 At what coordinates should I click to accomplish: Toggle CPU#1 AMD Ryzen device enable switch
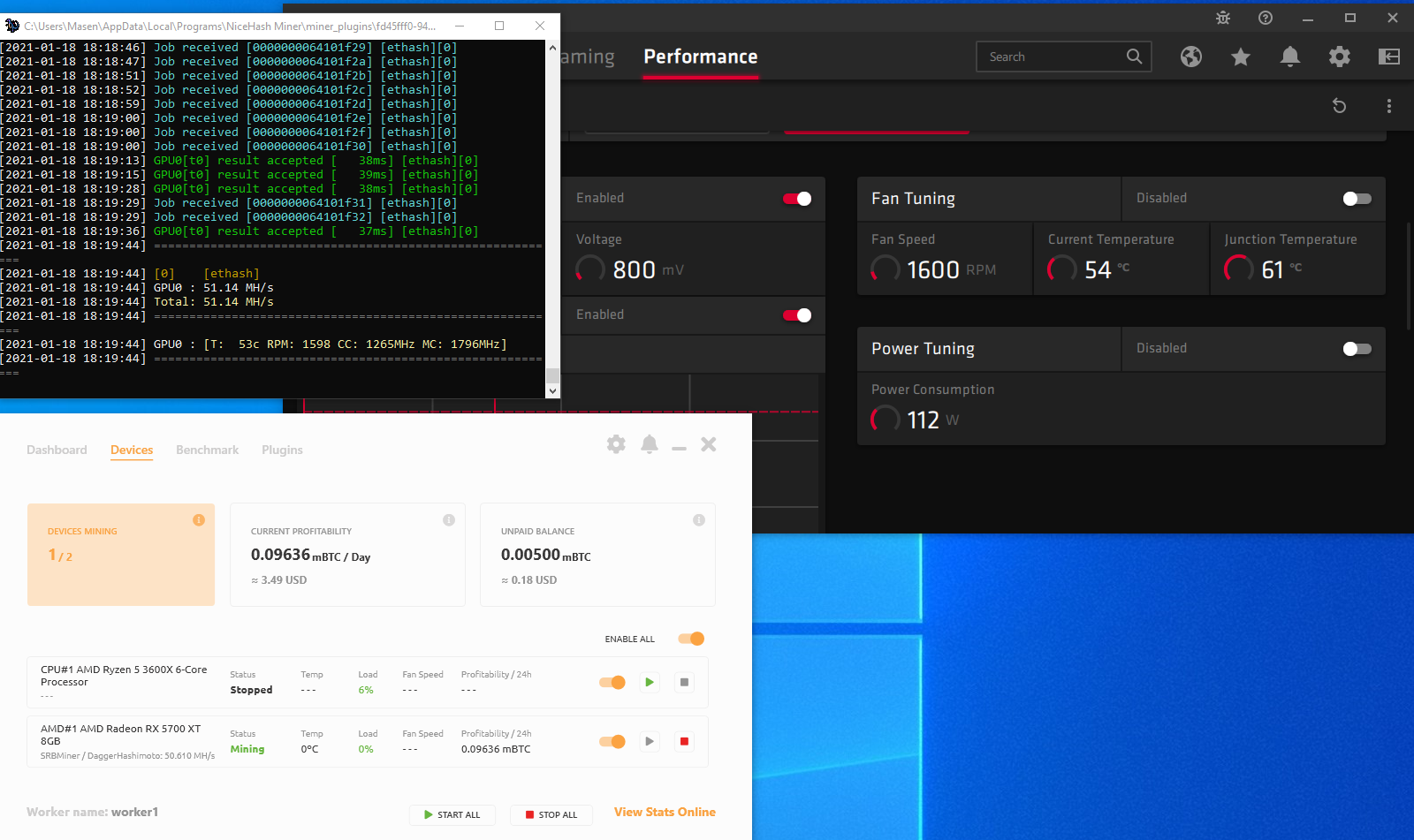[612, 682]
